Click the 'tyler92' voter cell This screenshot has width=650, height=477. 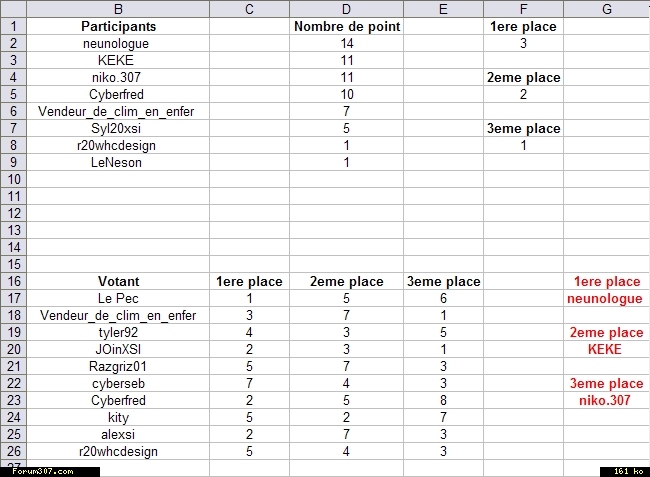(x=119, y=332)
